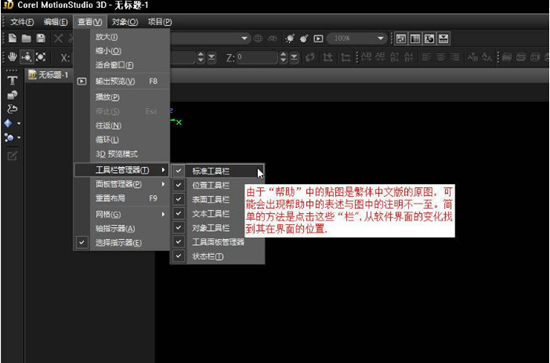Select the path drawing tool
The width and height of the screenshot is (550, 363).
12,109
